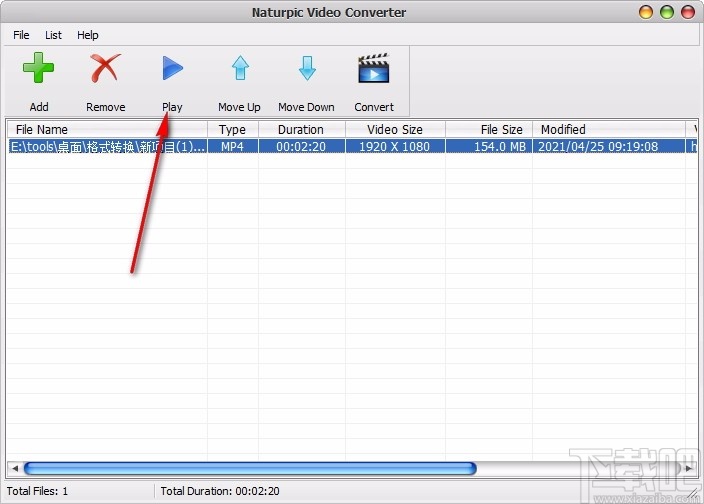
Task: Click the 2021/04/25 09:19:08 modified cell
Action: pos(609,146)
